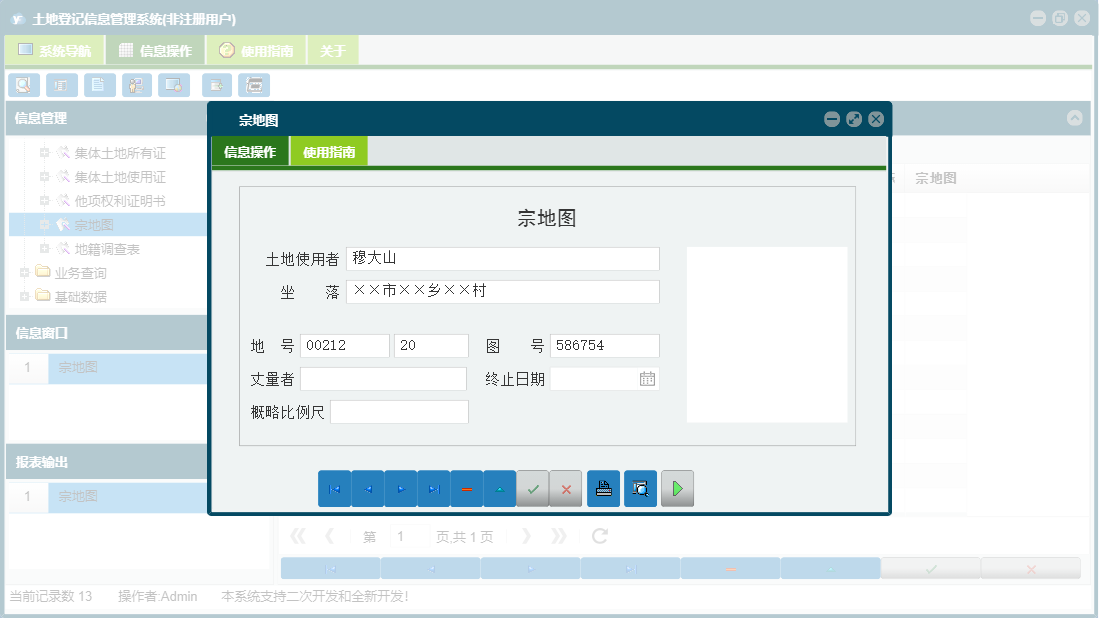The image size is (1099, 618).
Task: Click the 土地使用者 input field
Action: click(500, 258)
